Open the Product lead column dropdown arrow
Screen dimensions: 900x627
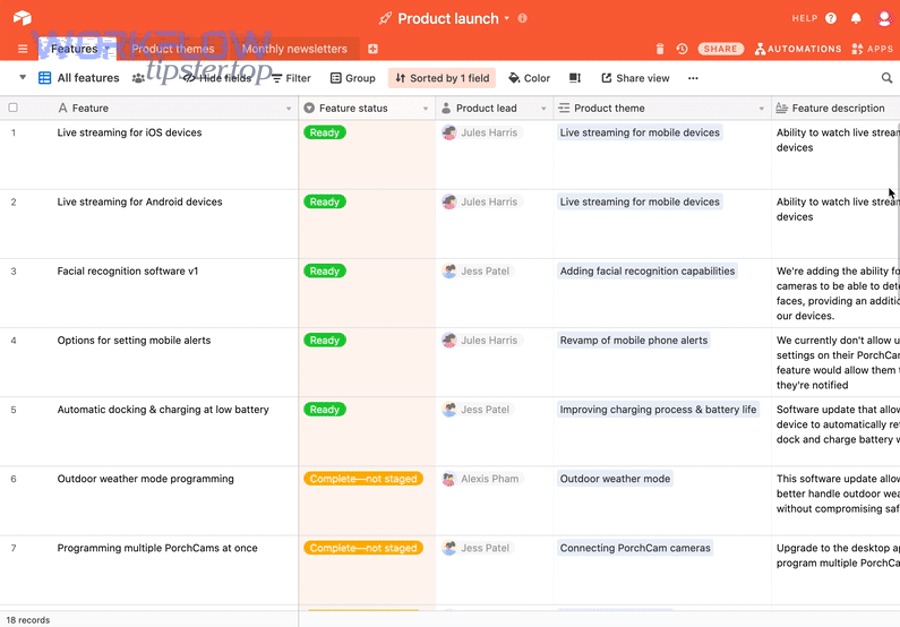click(x=543, y=109)
